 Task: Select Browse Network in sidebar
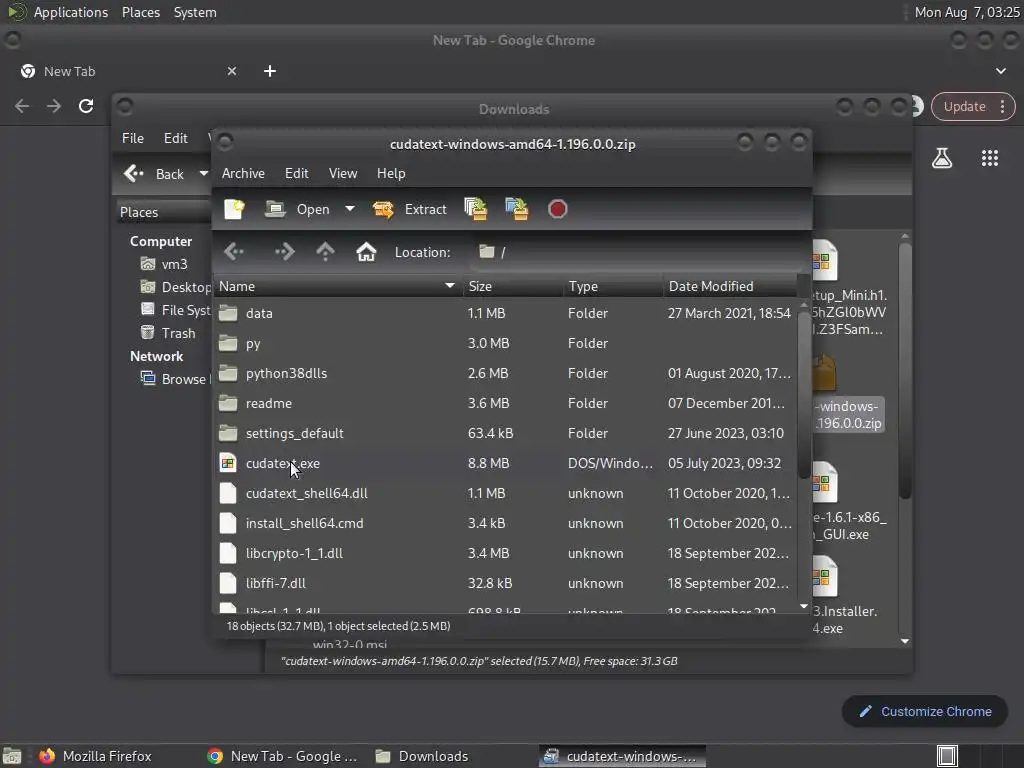[x=175, y=379]
